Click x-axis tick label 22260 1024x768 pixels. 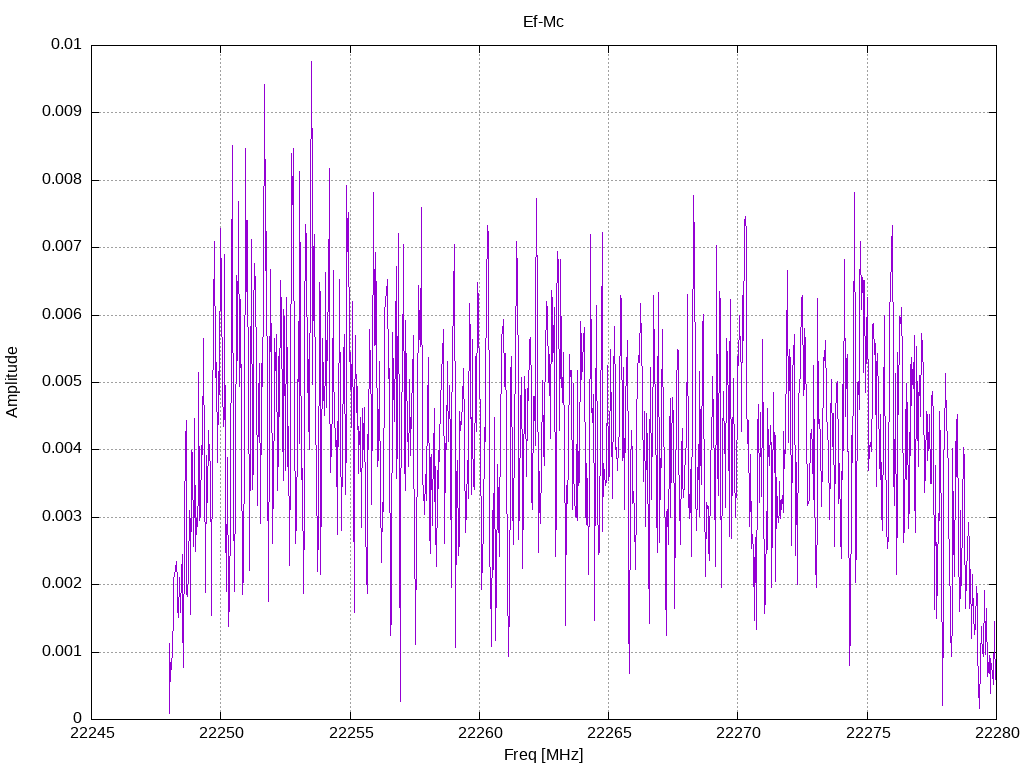(x=480, y=733)
